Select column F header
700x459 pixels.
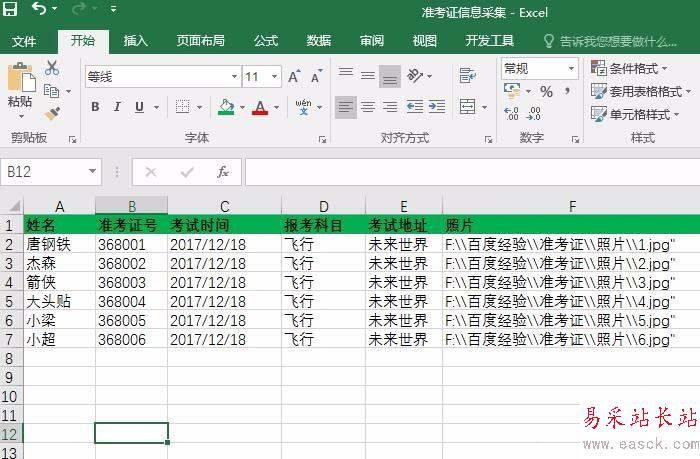click(x=571, y=206)
